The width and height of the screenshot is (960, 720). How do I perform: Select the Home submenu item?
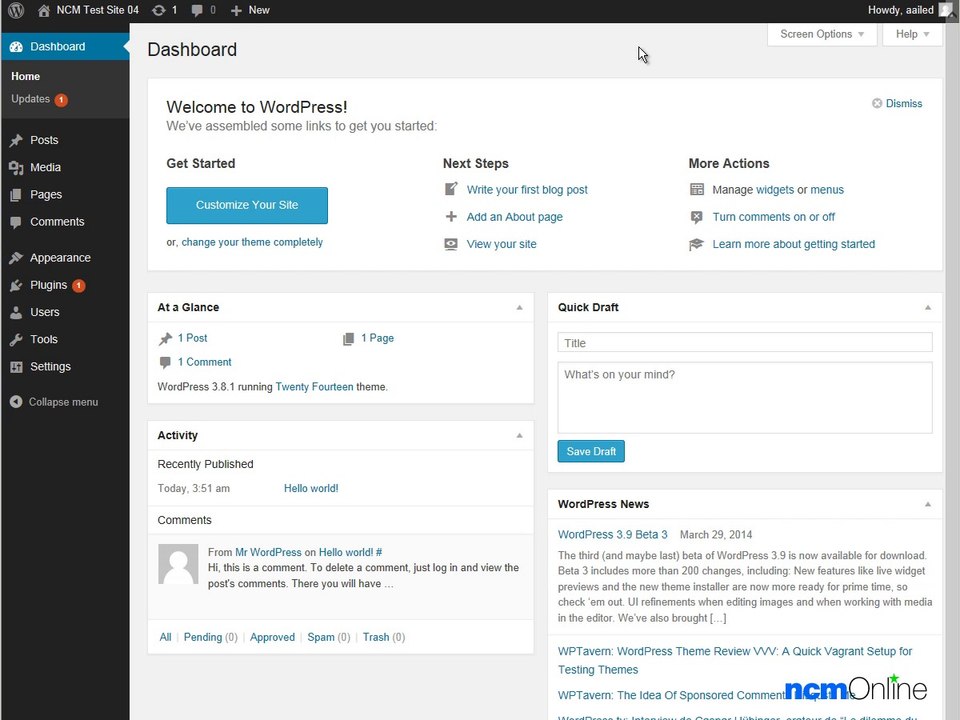pyautogui.click(x=25, y=77)
